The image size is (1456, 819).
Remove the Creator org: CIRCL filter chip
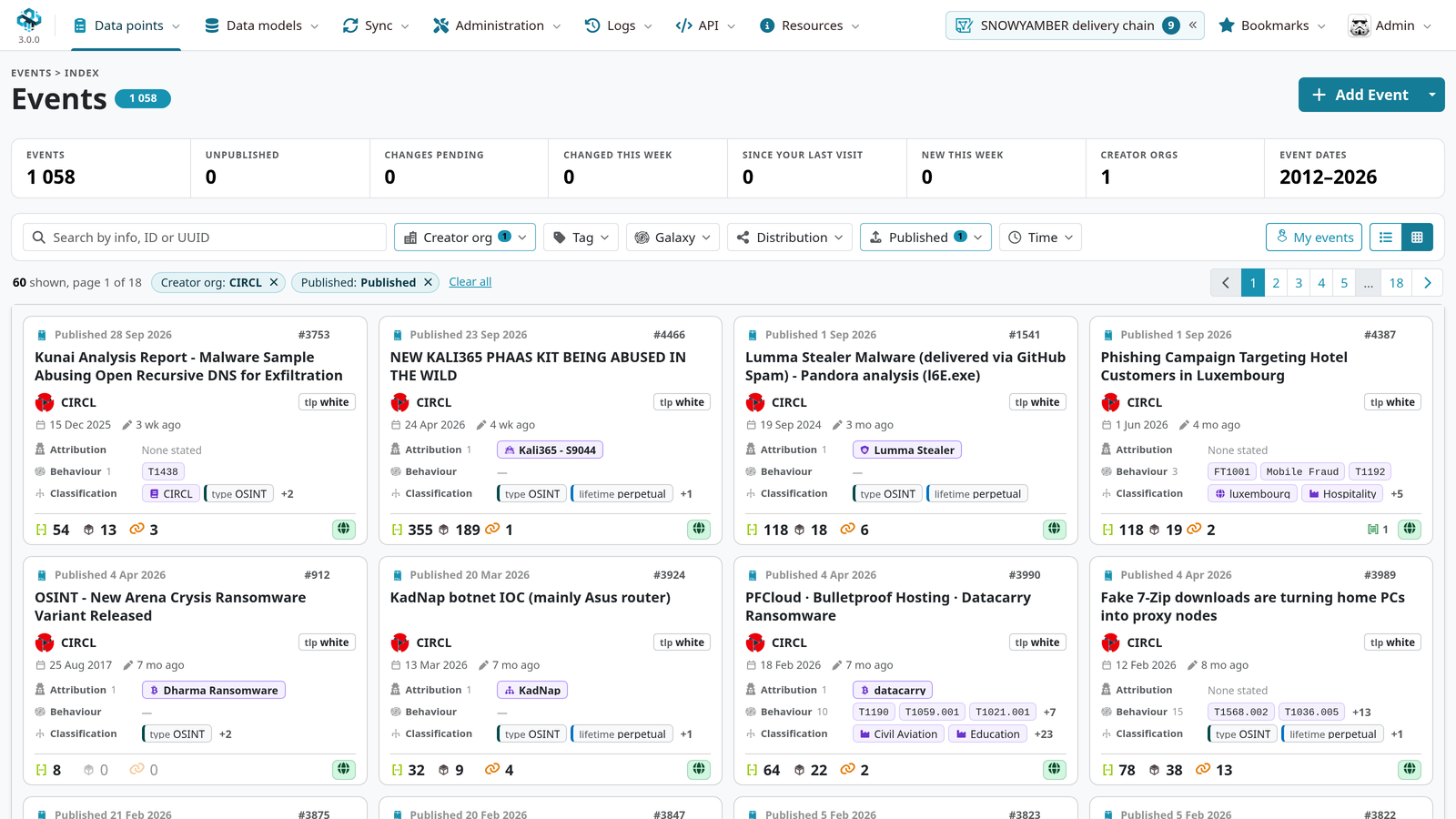click(273, 283)
